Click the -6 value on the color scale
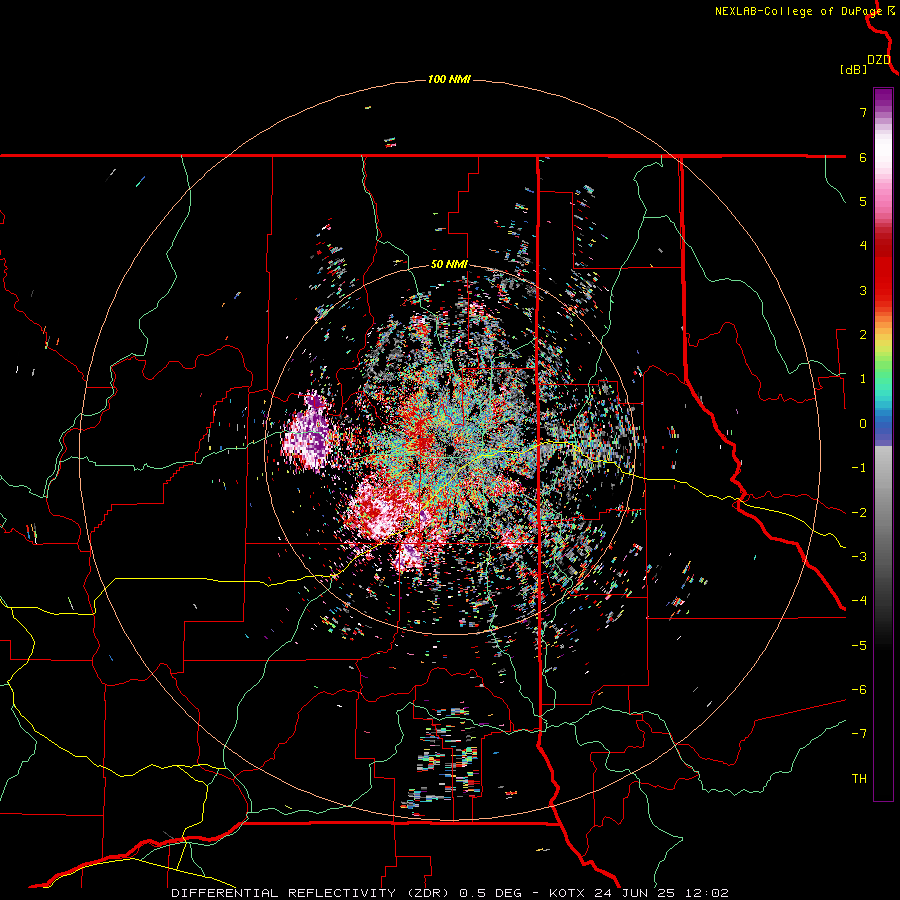This screenshot has width=900, height=900. click(859, 690)
